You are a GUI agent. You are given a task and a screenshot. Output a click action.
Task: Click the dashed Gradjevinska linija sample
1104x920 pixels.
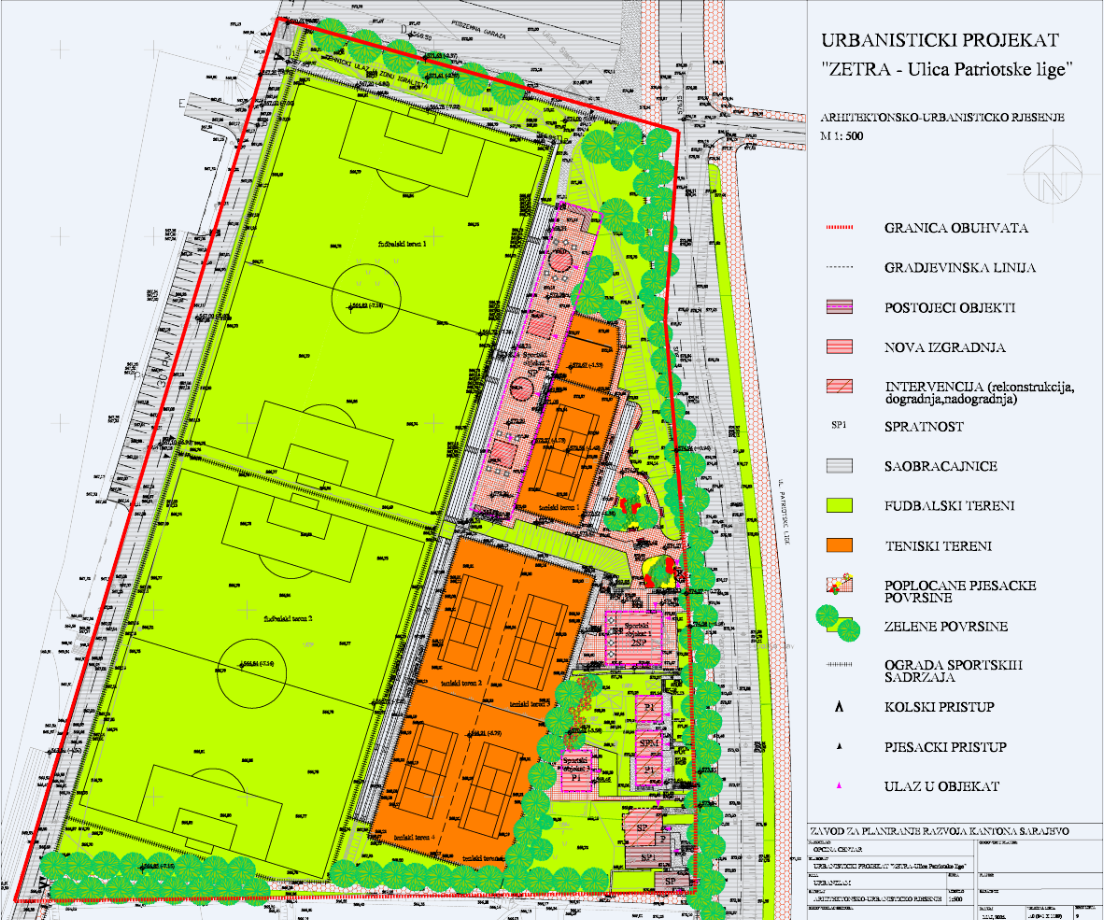pyautogui.click(x=838, y=268)
